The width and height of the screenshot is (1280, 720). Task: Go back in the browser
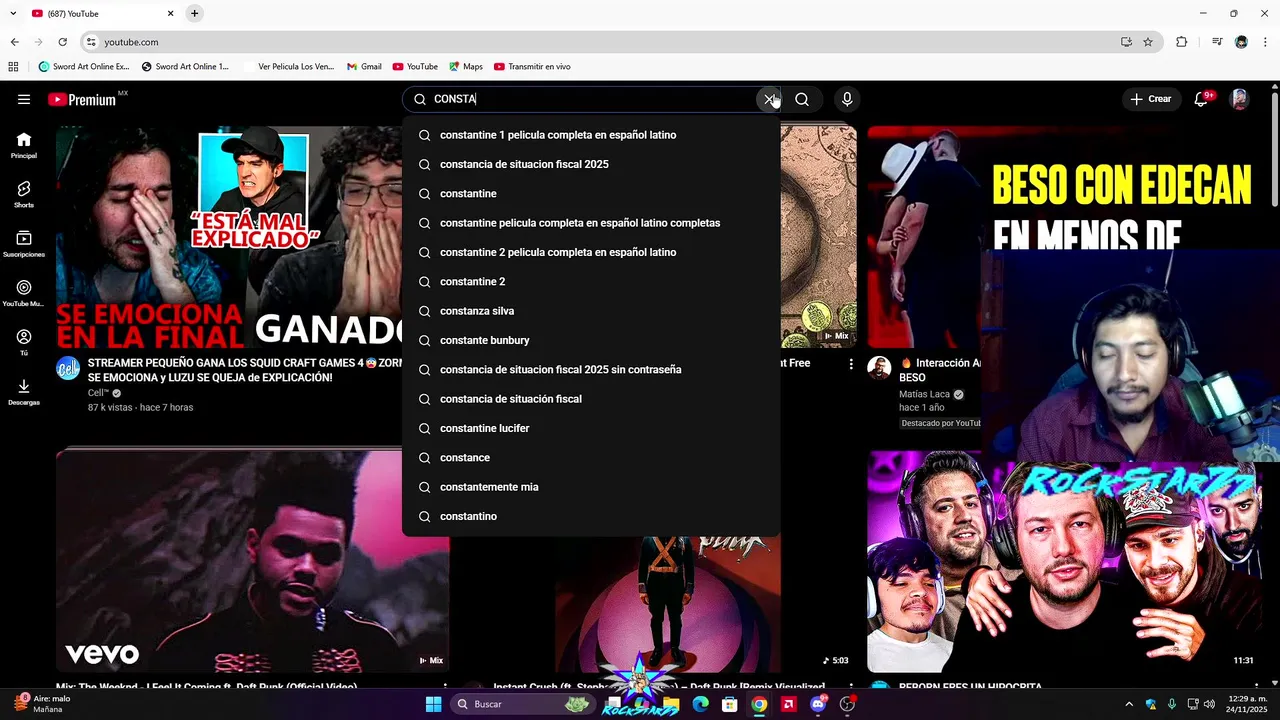pos(14,42)
